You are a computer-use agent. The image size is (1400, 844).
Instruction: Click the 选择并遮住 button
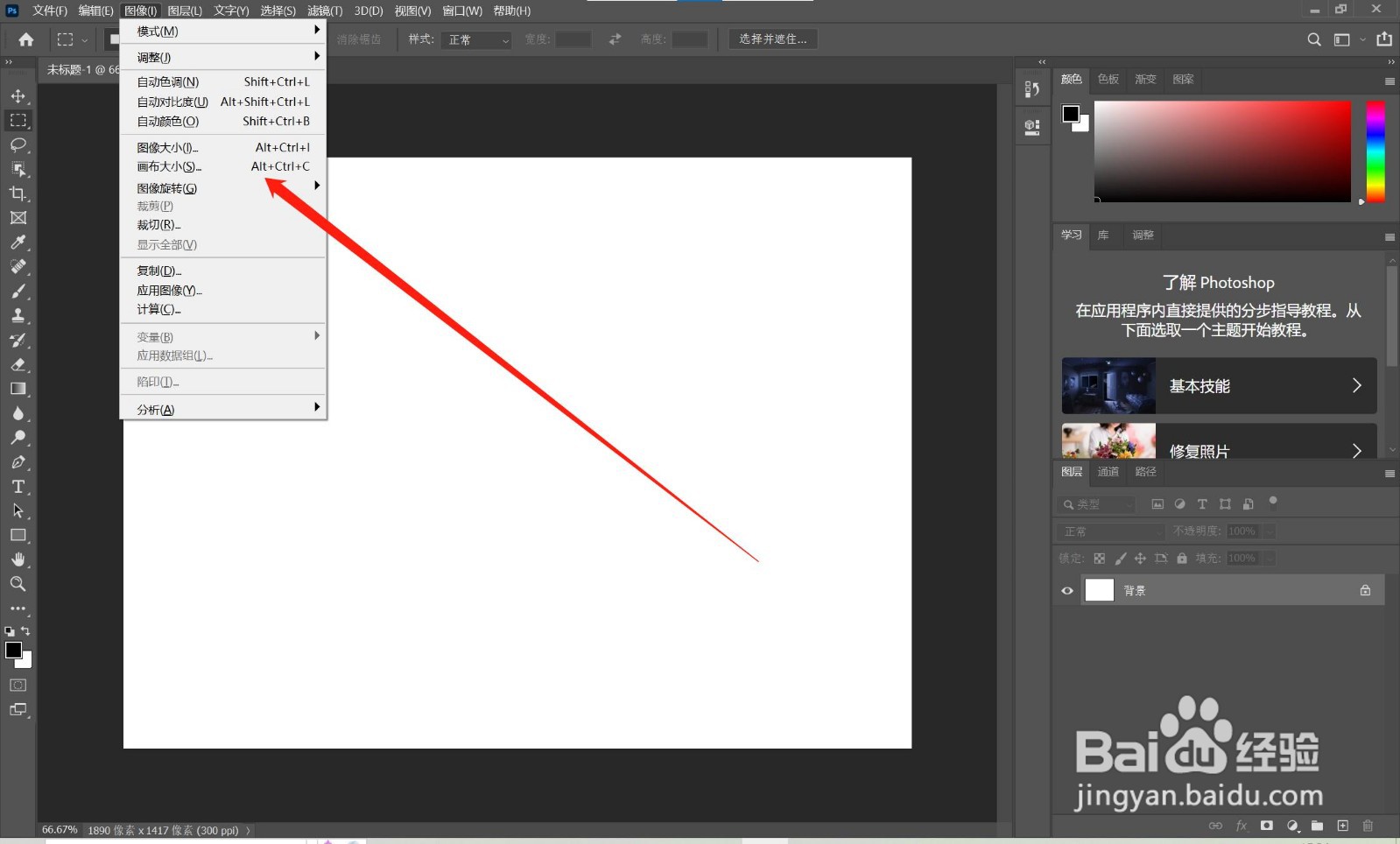[x=773, y=39]
